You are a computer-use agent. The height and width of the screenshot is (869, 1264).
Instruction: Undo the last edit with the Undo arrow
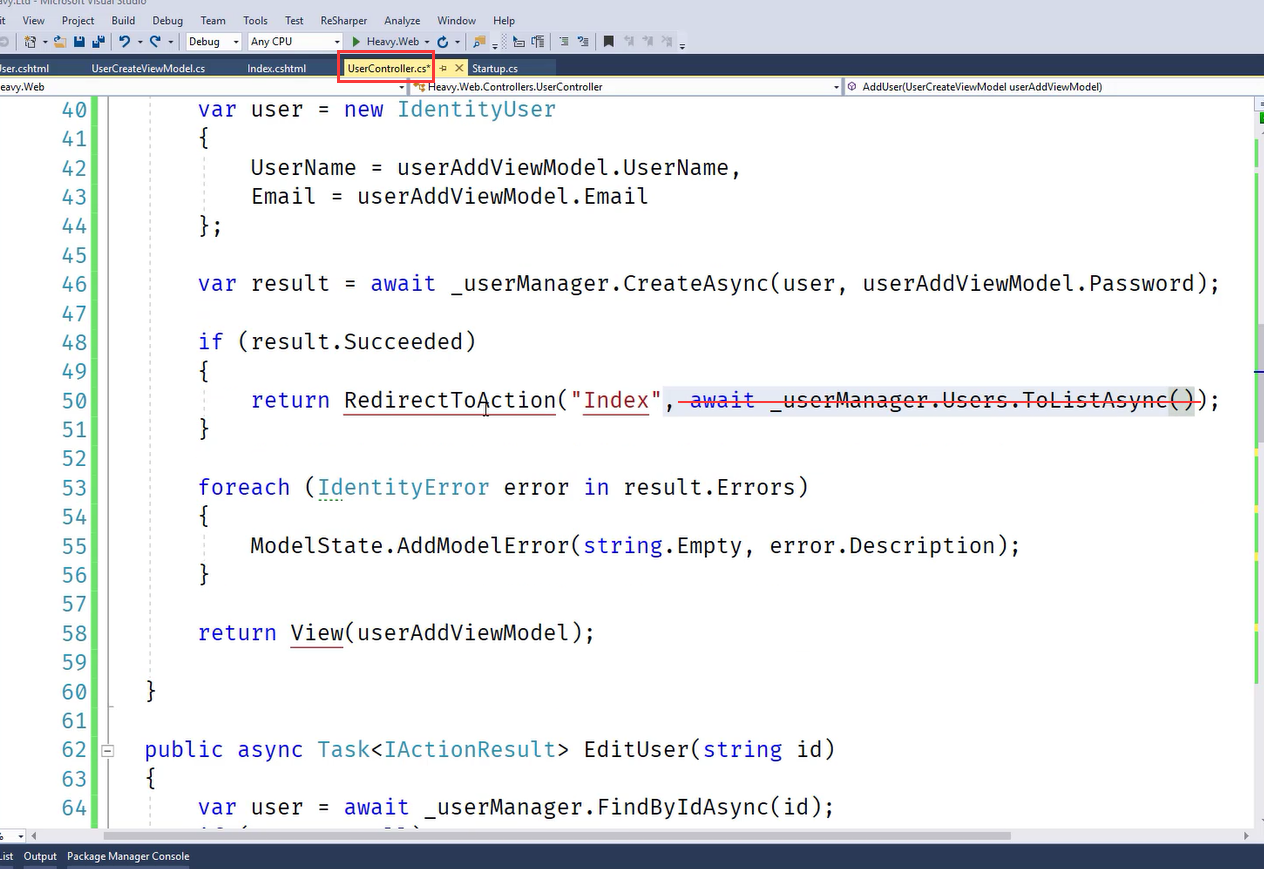point(125,42)
